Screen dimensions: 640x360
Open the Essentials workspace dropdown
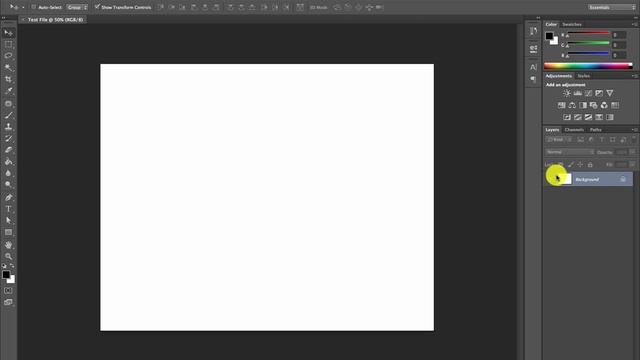[611, 7]
